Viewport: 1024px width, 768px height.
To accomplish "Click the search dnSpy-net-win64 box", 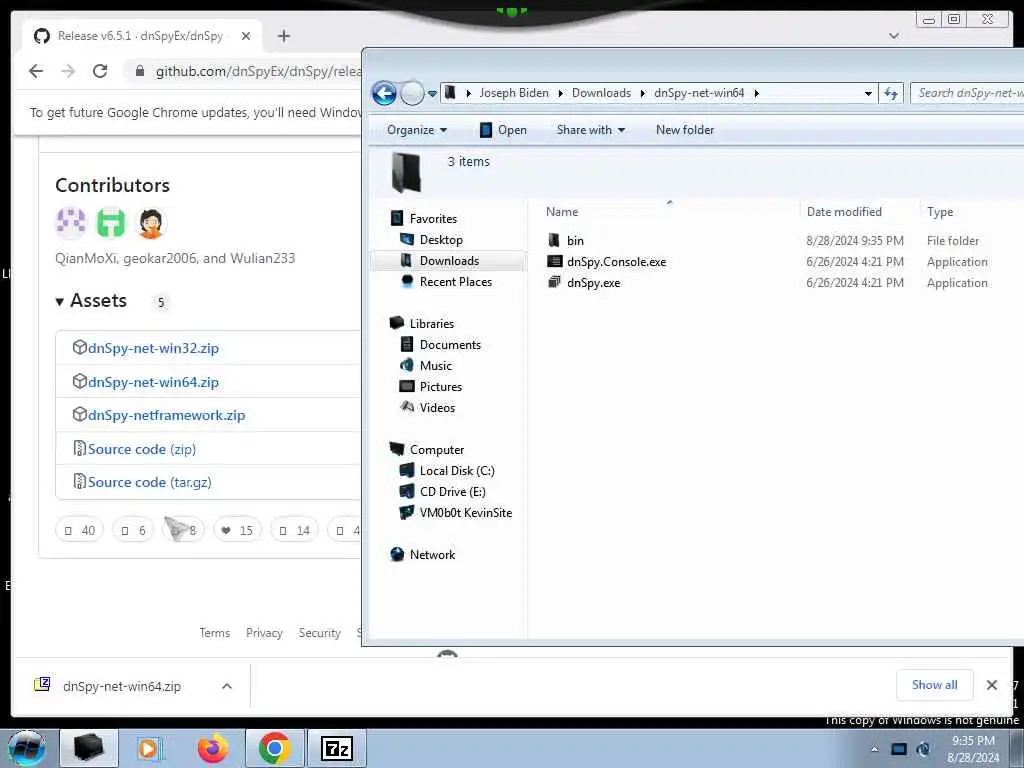I will point(968,93).
